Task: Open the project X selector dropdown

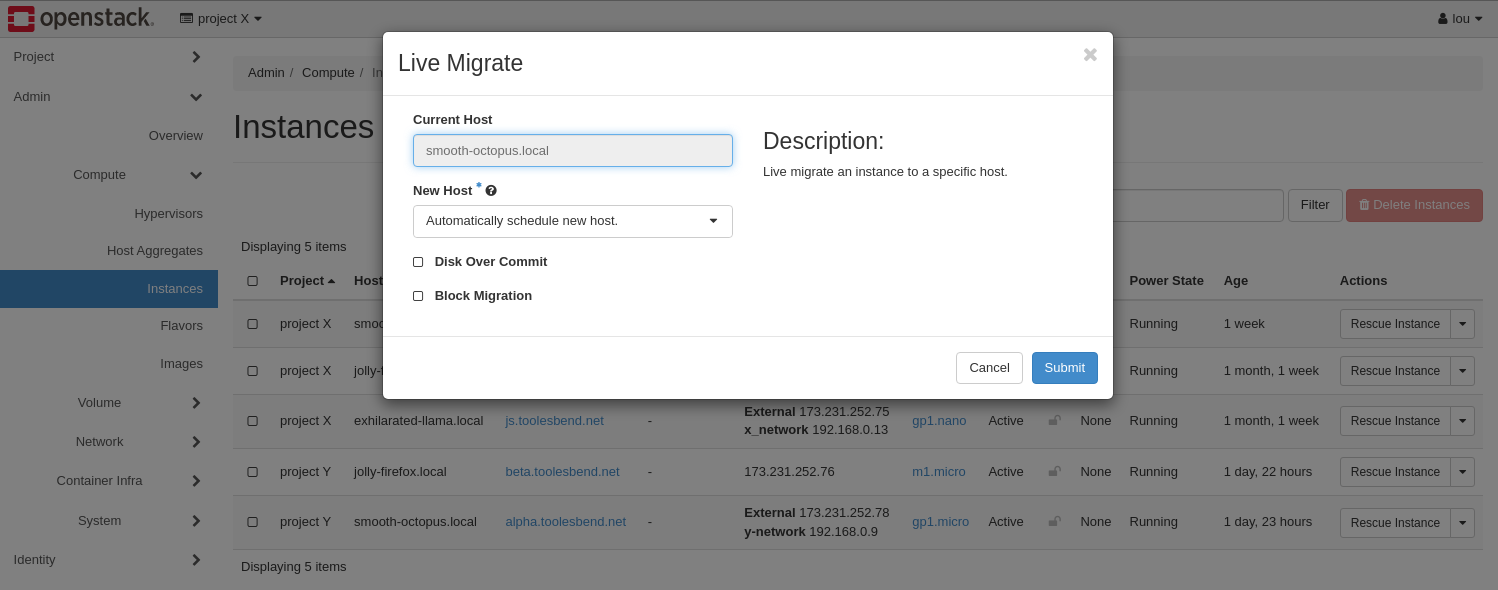Action: point(221,18)
